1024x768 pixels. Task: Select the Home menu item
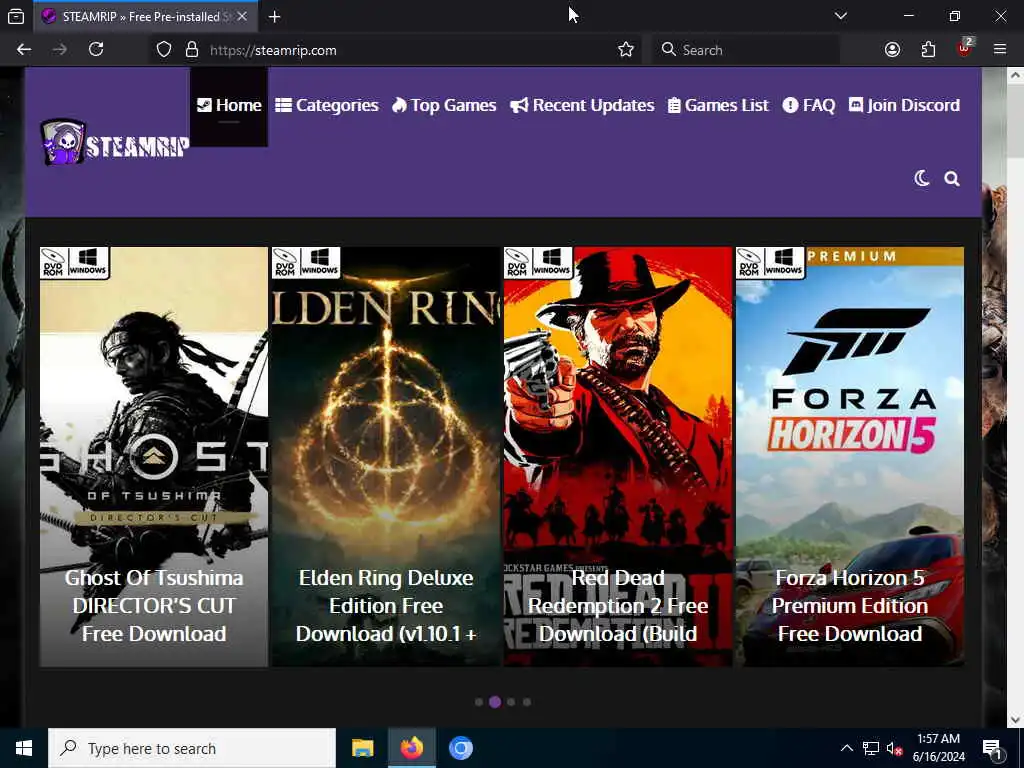229,105
